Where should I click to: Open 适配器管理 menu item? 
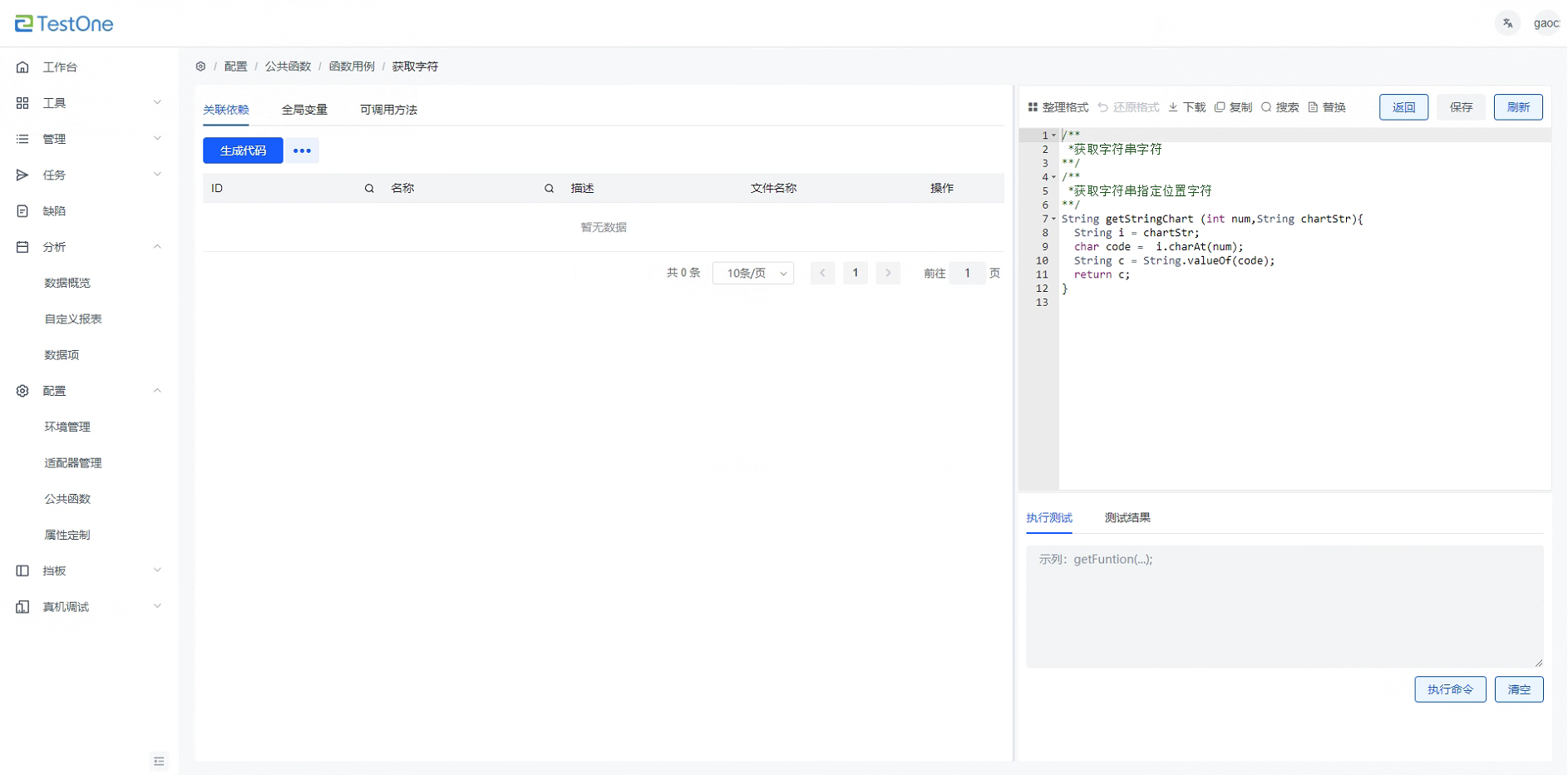pos(73,463)
